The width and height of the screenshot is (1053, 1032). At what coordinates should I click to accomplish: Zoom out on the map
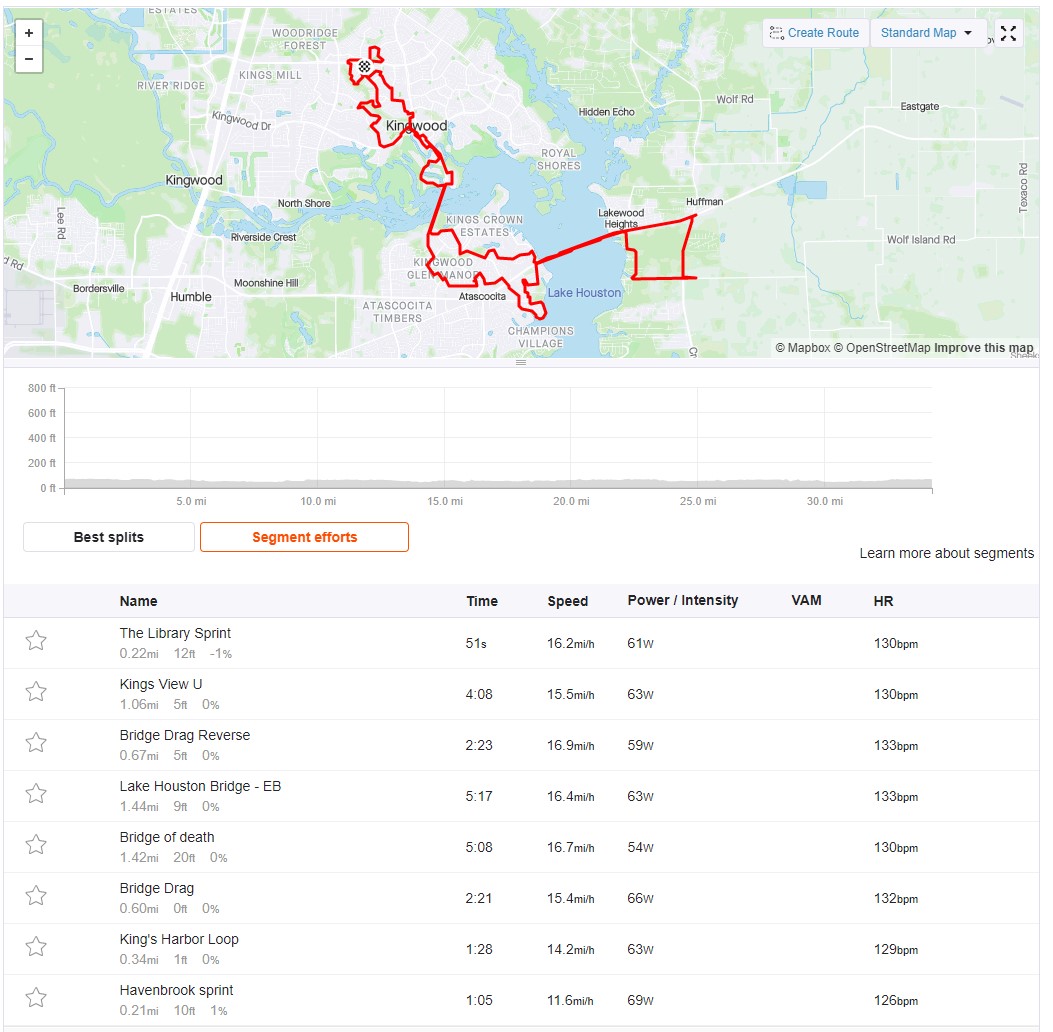coord(29,59)
